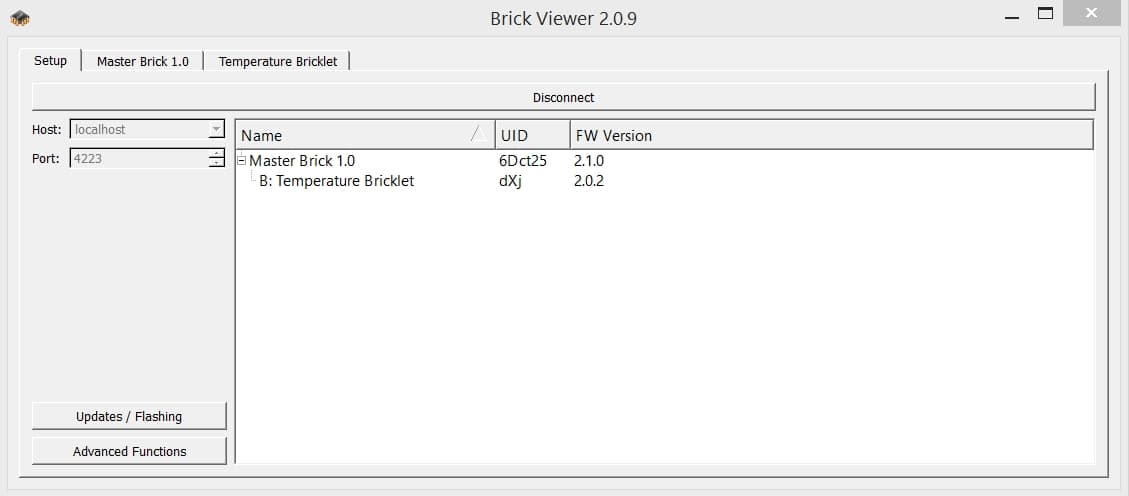Screen dimensions: 1129x496
Task: Click the Port 4223 input field
Action: 138,158
